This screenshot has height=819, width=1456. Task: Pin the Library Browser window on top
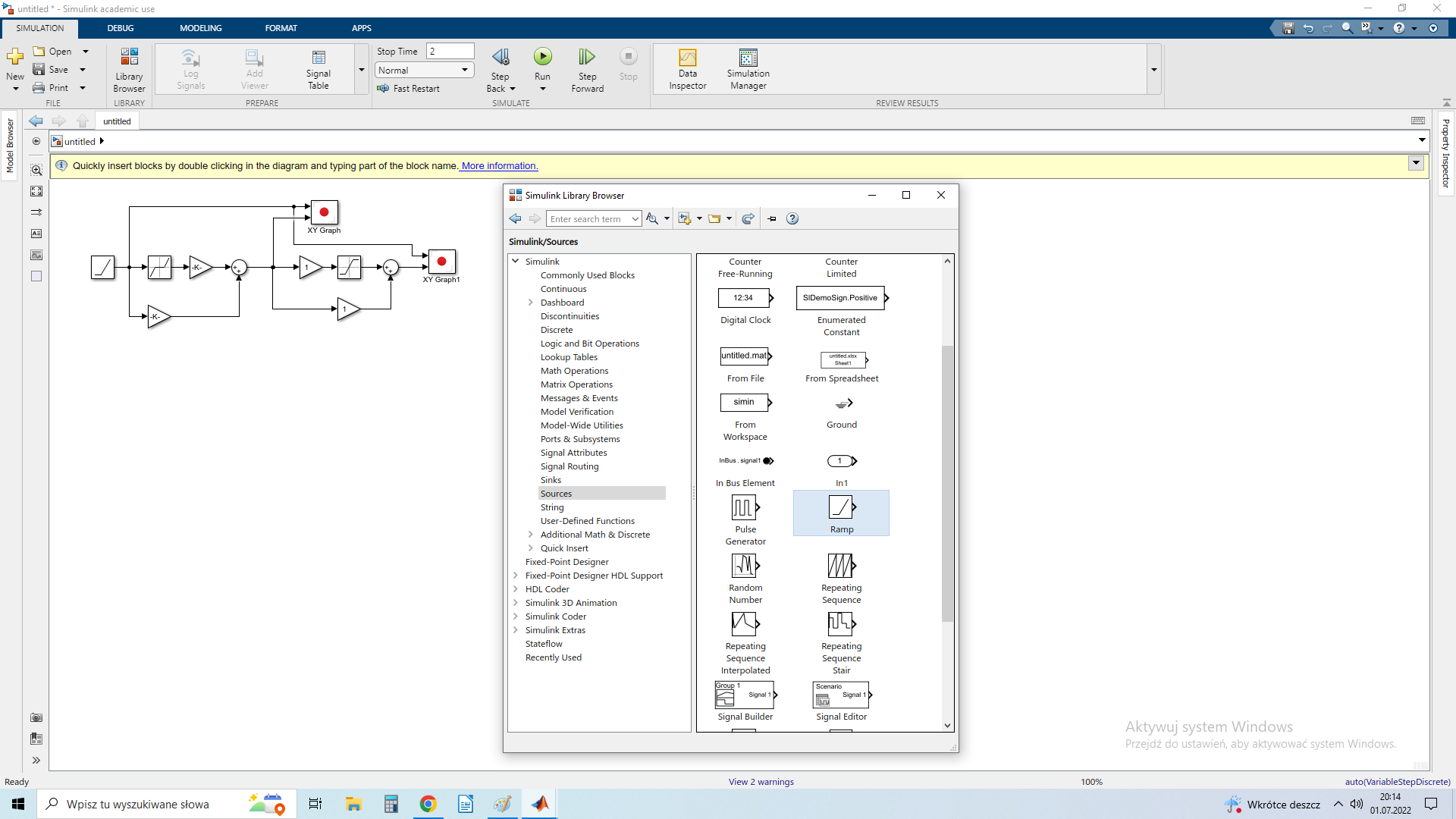(x=772, y=218)
